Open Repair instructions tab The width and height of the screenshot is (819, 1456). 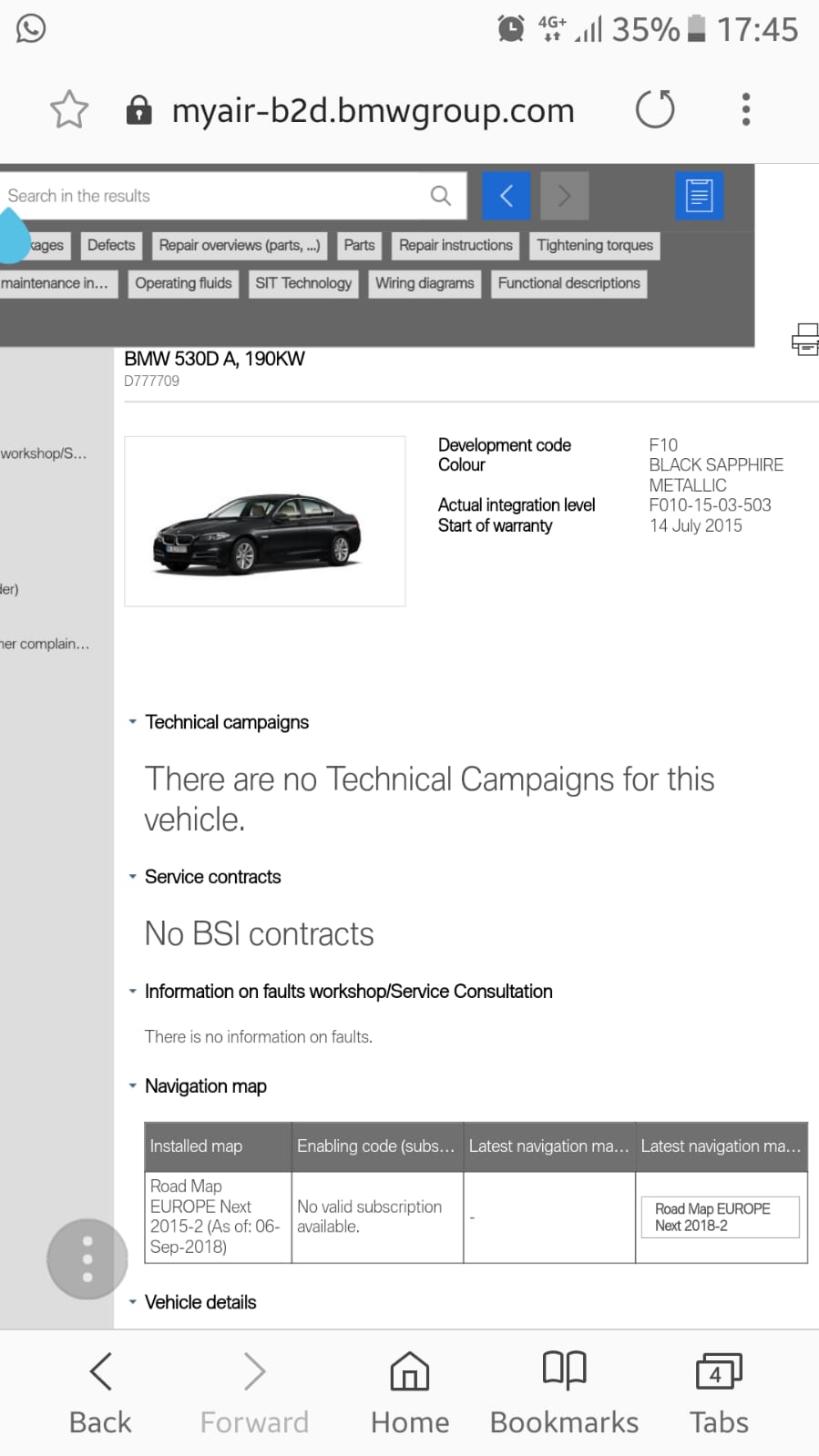(456, 246)
